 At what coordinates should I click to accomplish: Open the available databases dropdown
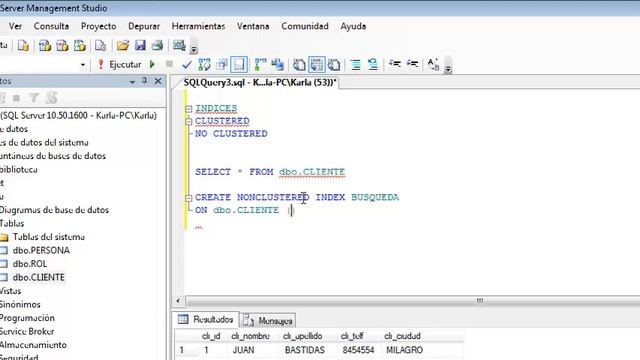point(83,64)
